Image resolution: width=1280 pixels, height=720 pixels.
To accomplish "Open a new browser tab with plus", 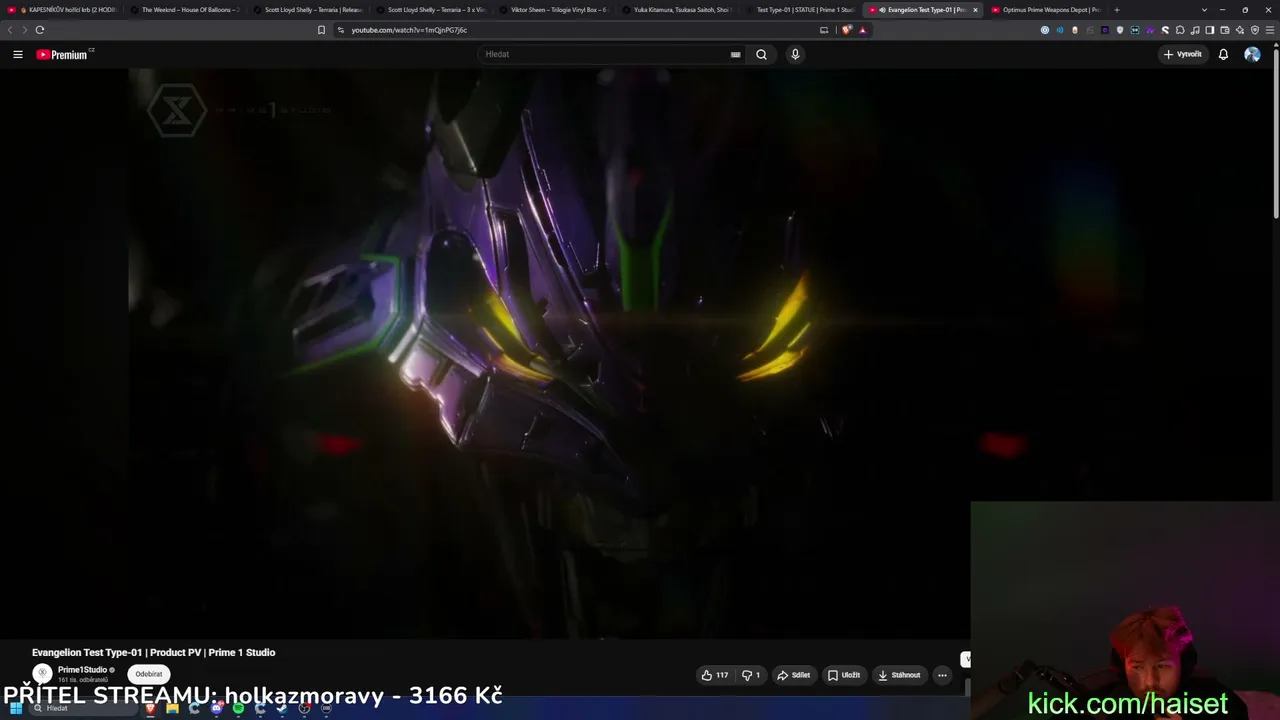I will pyautogui.click(x=1117, y=10).
